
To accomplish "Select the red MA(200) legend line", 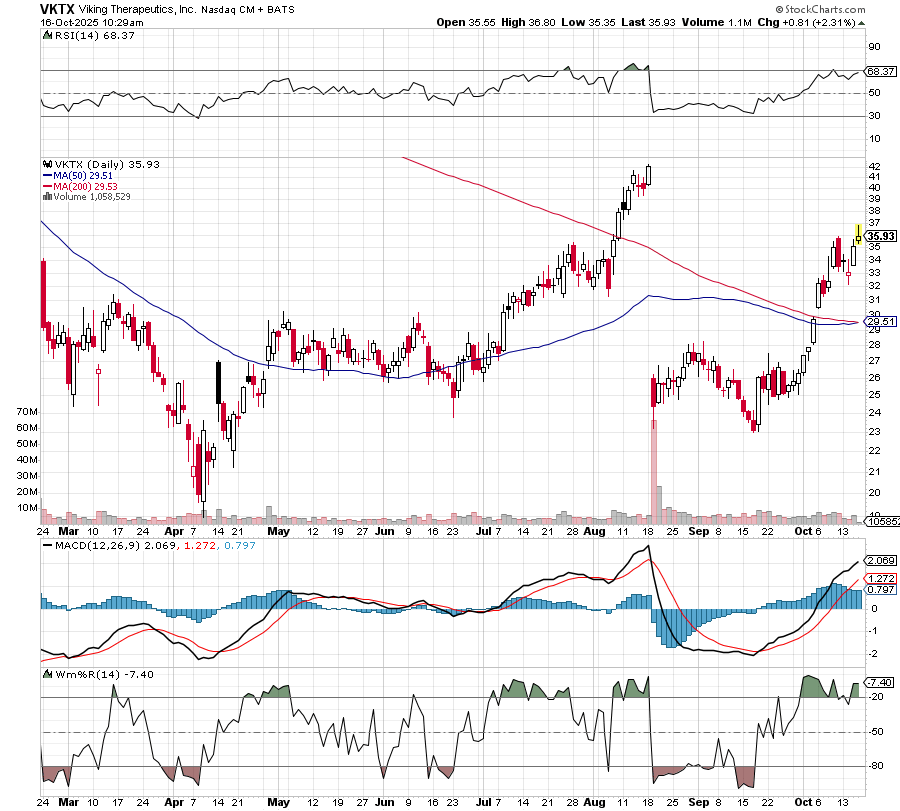I will 47,186.
